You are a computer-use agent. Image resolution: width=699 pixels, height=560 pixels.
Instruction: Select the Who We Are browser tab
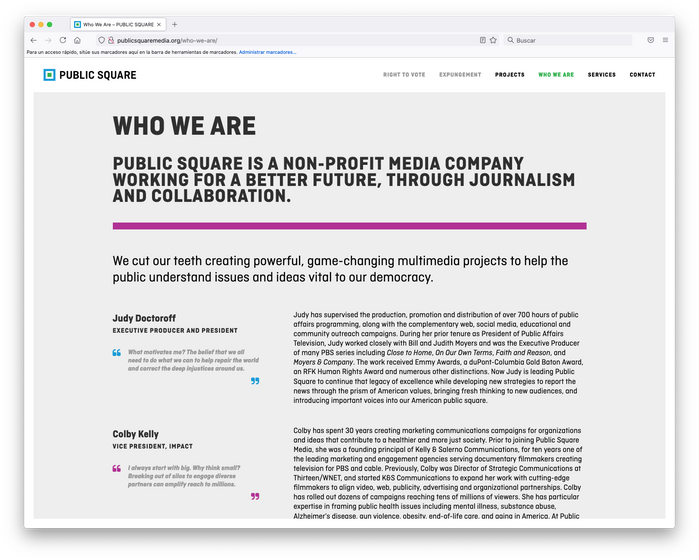118,25
